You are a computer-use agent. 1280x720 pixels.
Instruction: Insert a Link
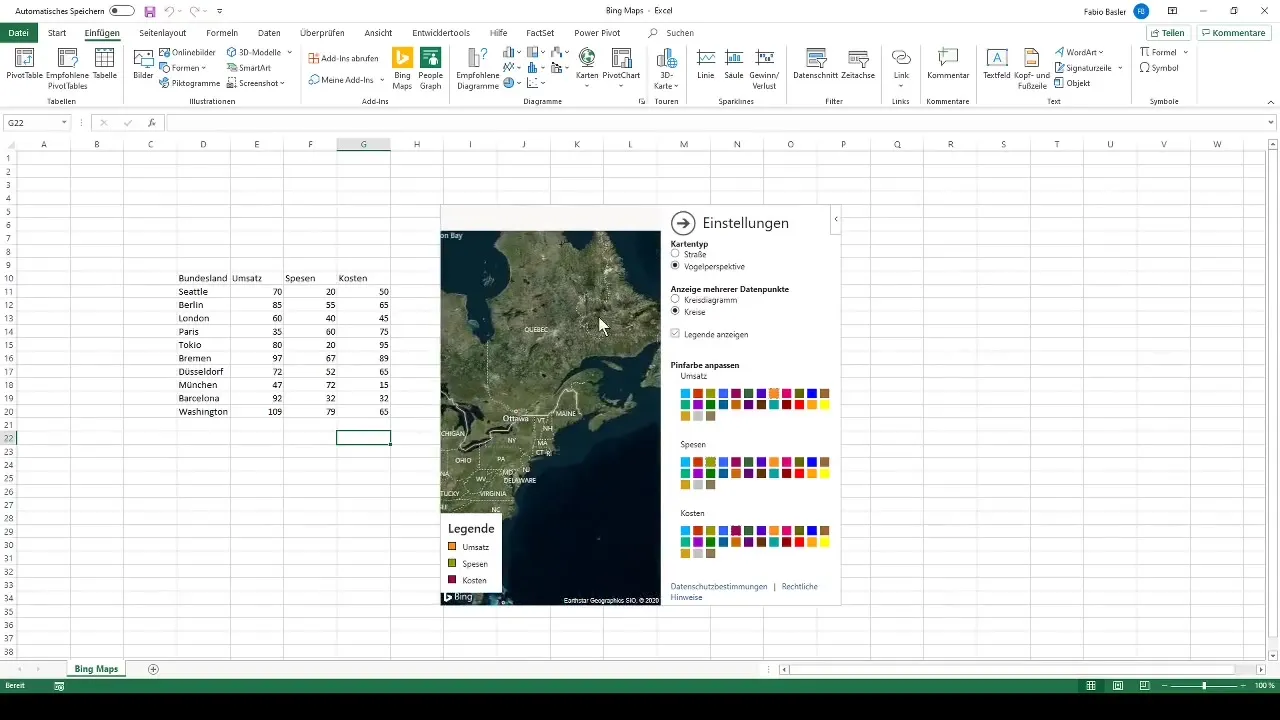(x=901, y=67)
